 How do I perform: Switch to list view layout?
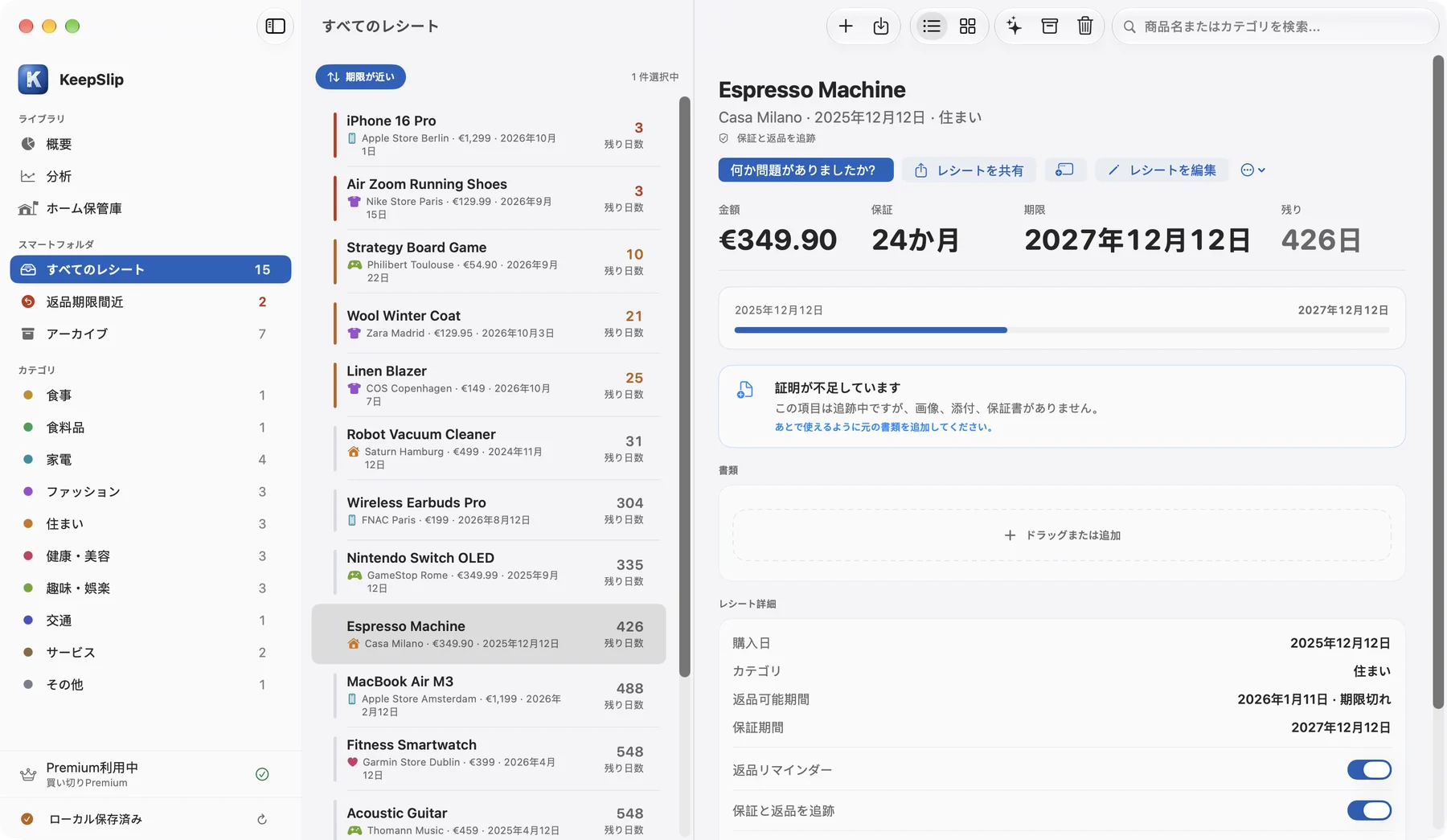coord(932,27)
